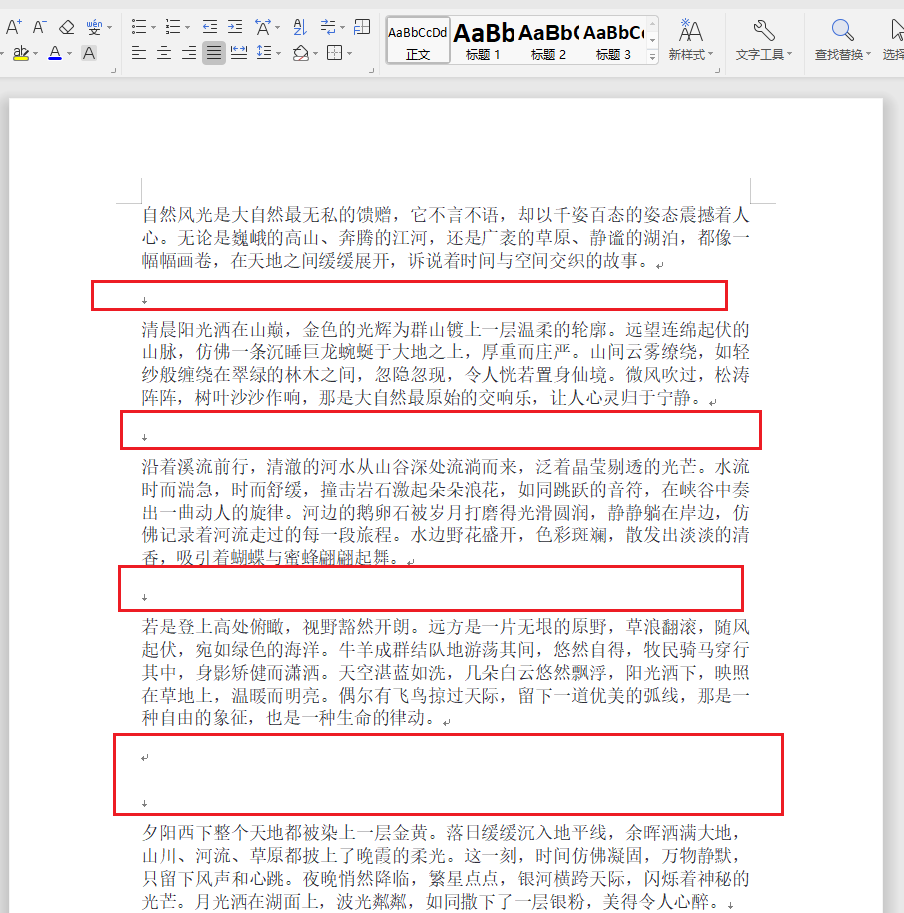Enable center text alignment
The width and height of the screenshot is (904, 913).
pos(164,51)
